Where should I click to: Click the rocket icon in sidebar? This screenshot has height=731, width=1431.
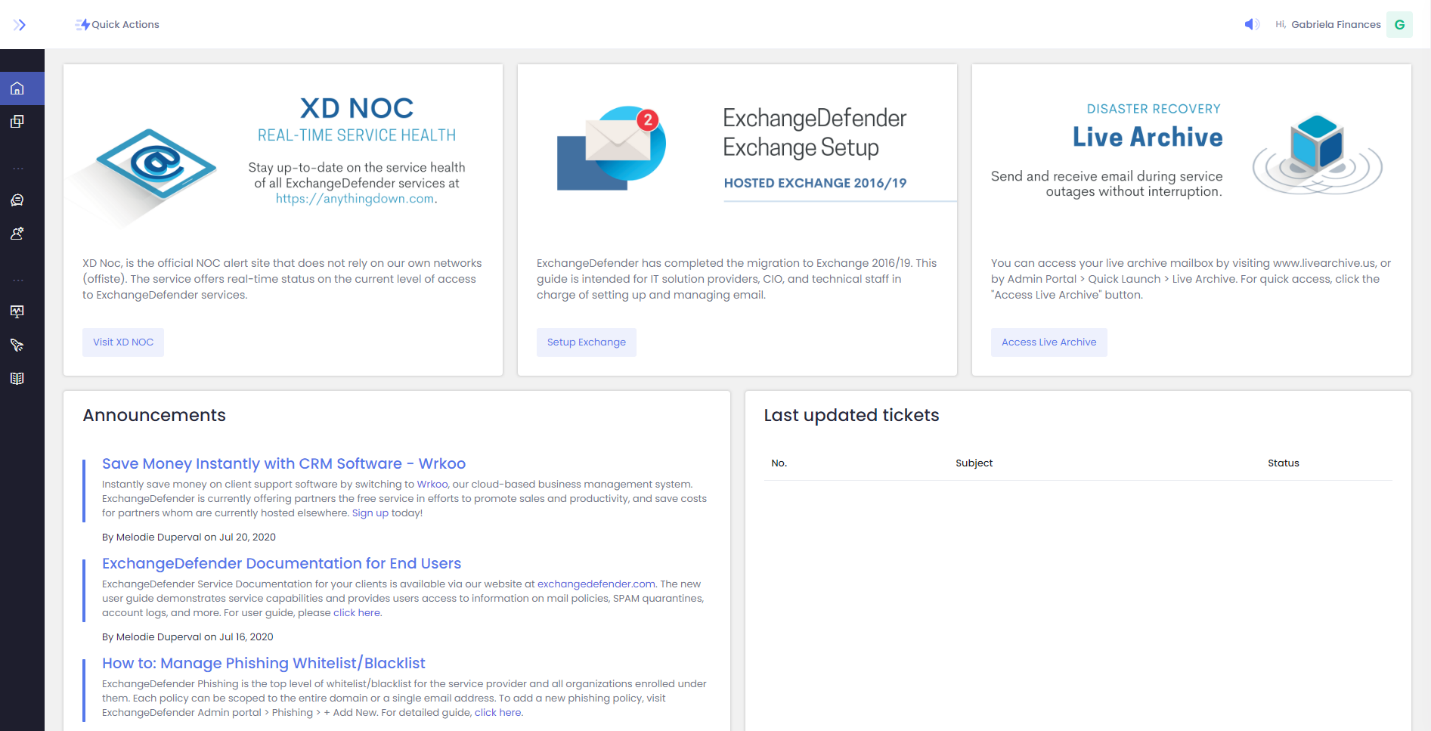point(17,345)
